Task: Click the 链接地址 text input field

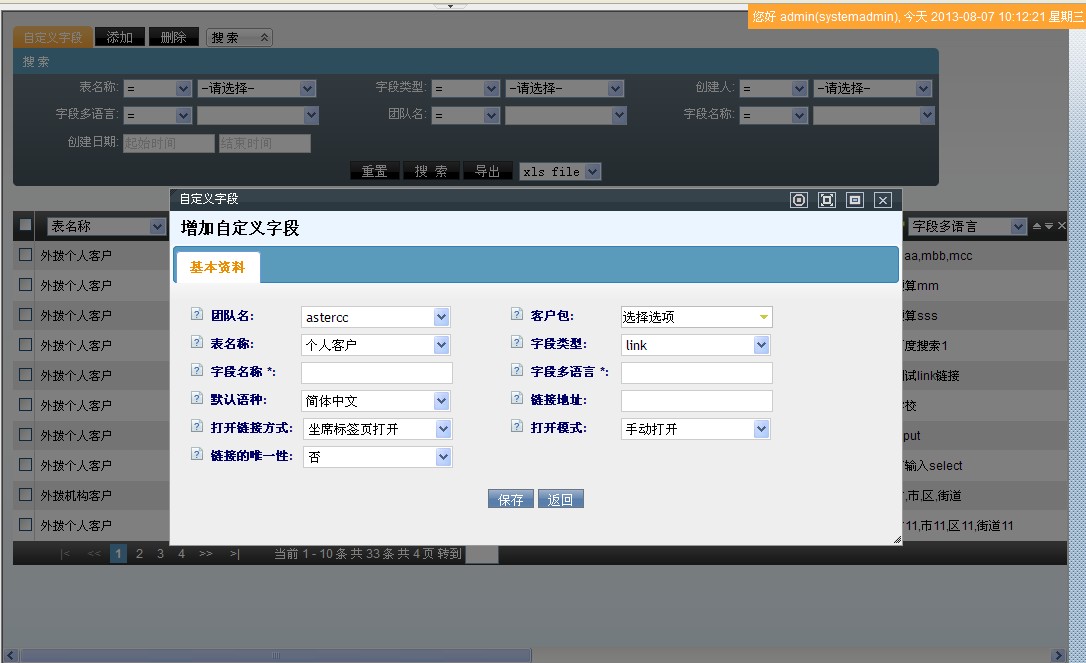Action: (x=696, y=401)
